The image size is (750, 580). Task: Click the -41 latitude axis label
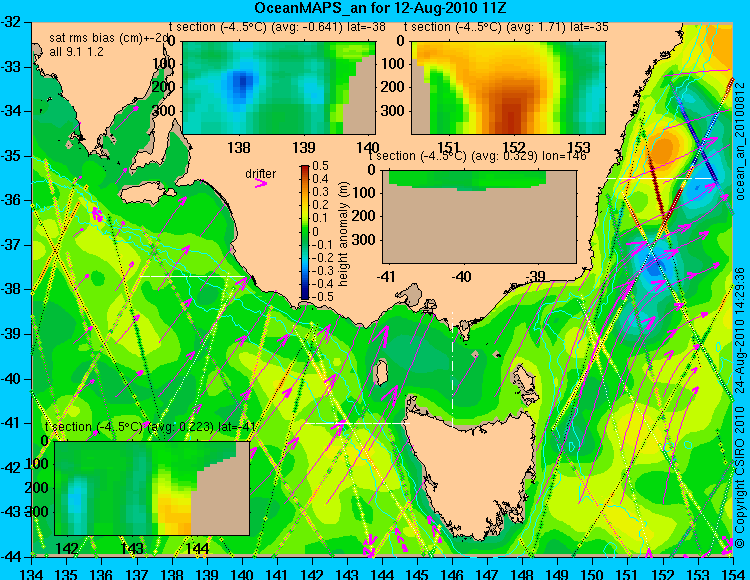[11, 423]
